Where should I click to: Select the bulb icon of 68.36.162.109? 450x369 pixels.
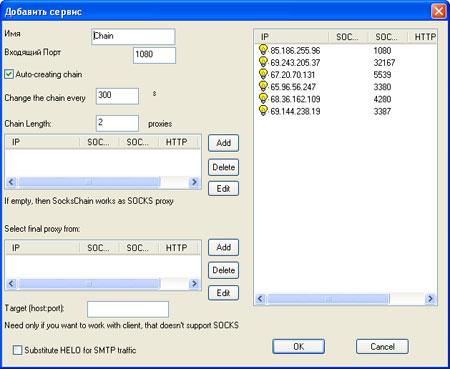click(x=263, y=99)
